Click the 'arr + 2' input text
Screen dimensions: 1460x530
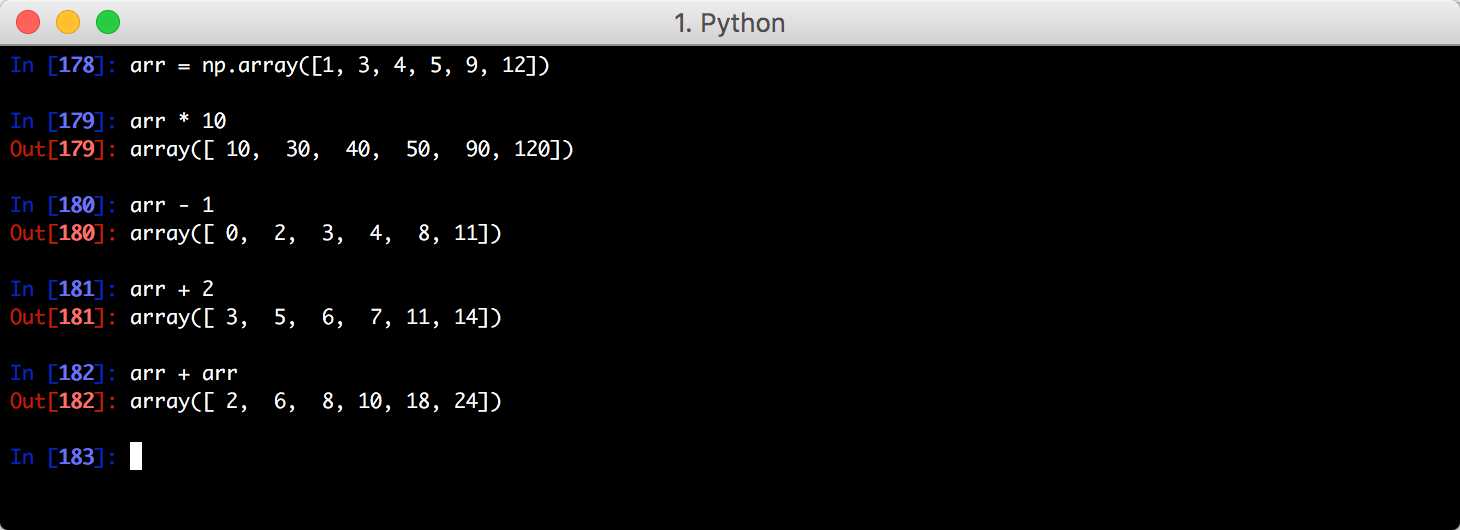pyautogui.click(x=172, y=290)
